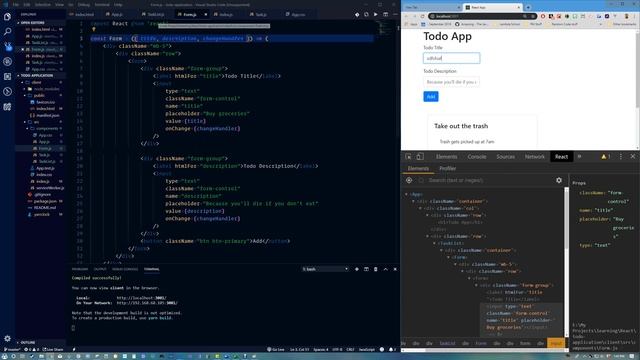Click the Windows Start button on taskbar
Image resolution: width=640 pixels, height=360 pixels.
[4, 356]
